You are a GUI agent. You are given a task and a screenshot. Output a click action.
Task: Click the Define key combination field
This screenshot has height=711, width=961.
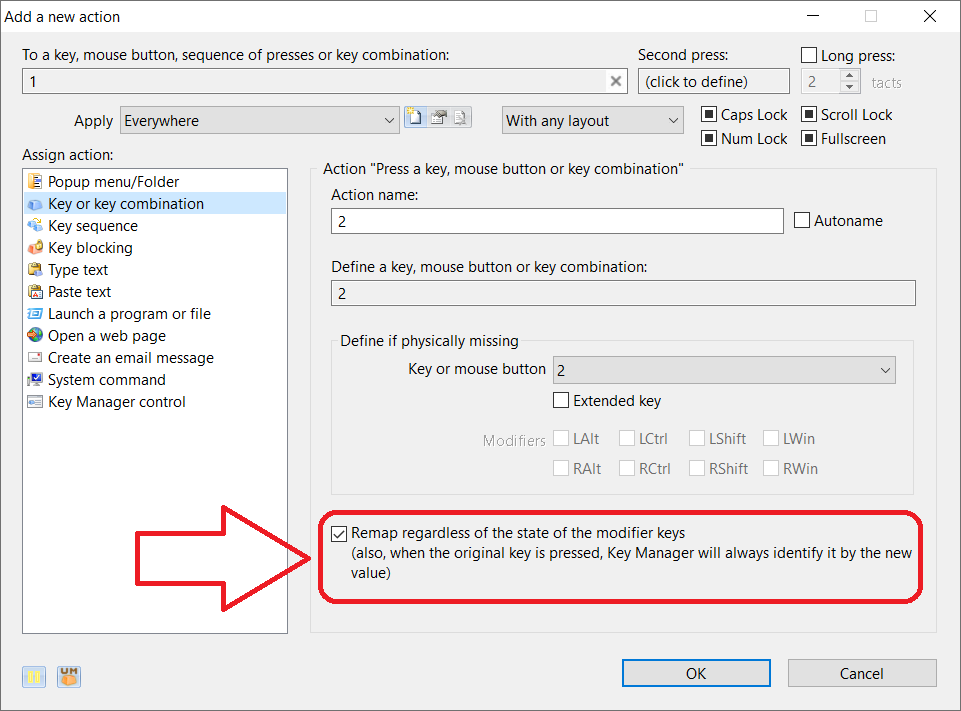coord(623,293)
